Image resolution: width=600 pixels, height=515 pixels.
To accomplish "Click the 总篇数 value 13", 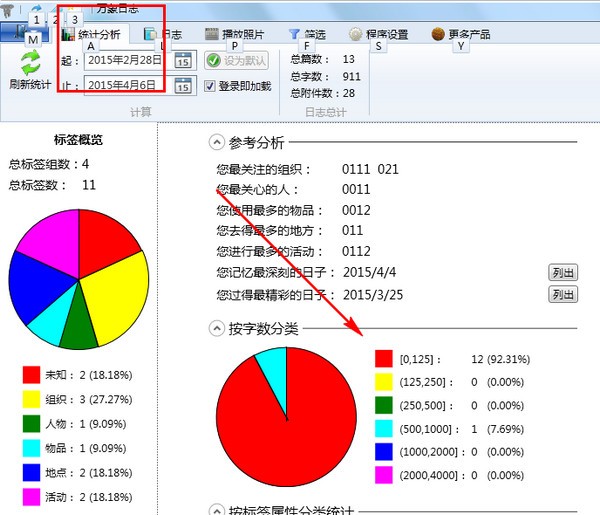I will coord(349,59).
